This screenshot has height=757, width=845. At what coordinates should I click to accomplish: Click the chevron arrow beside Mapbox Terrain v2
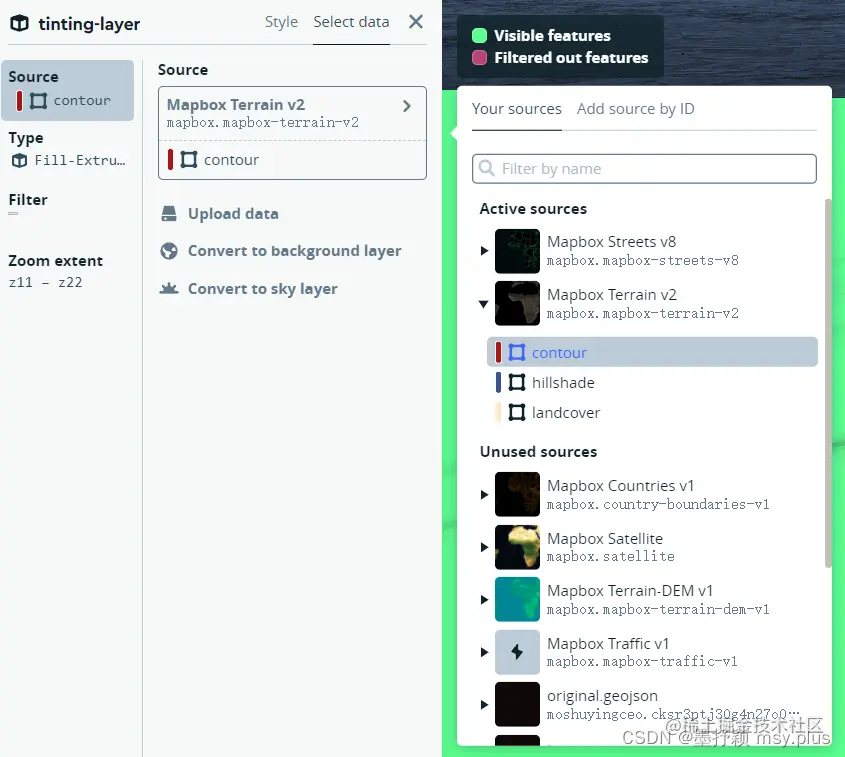pos(407,106)
